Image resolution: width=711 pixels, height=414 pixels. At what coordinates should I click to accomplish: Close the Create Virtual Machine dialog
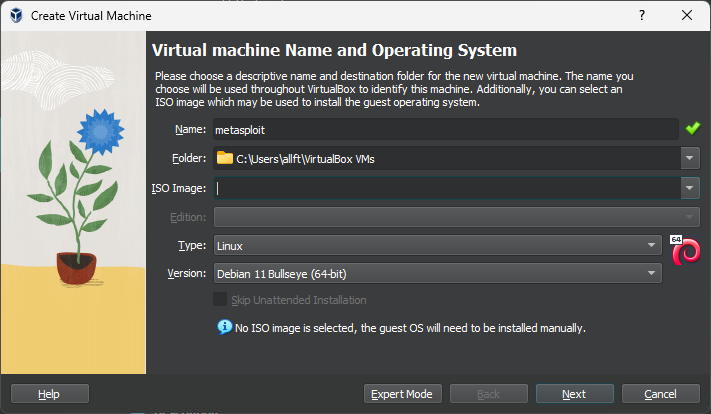[687, 15]
